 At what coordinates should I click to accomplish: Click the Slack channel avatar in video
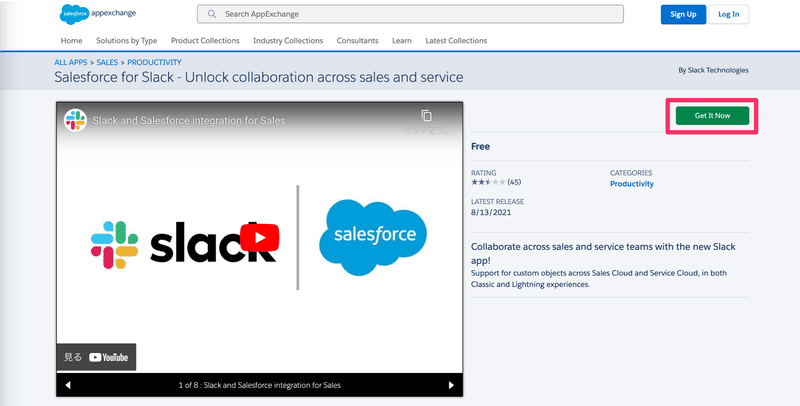tap(75, 120)
